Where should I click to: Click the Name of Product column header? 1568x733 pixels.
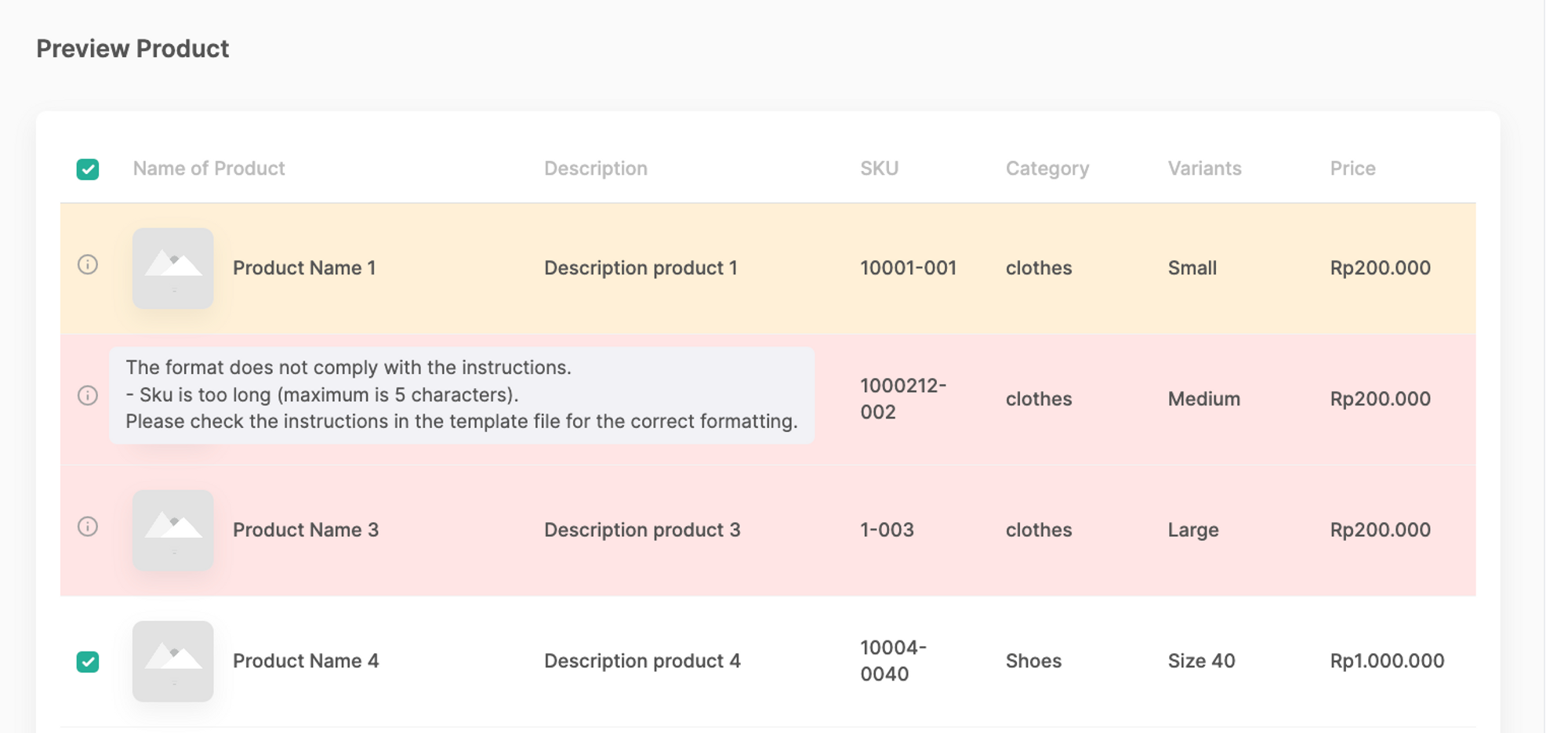209,169
